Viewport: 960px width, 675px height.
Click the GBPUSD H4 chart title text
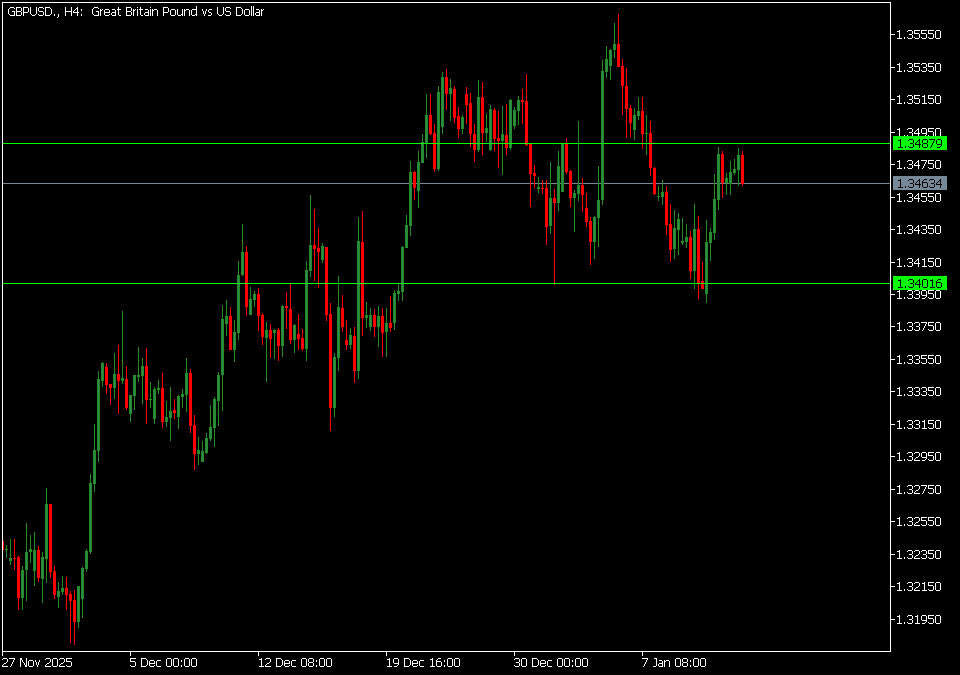click(129, 11)
